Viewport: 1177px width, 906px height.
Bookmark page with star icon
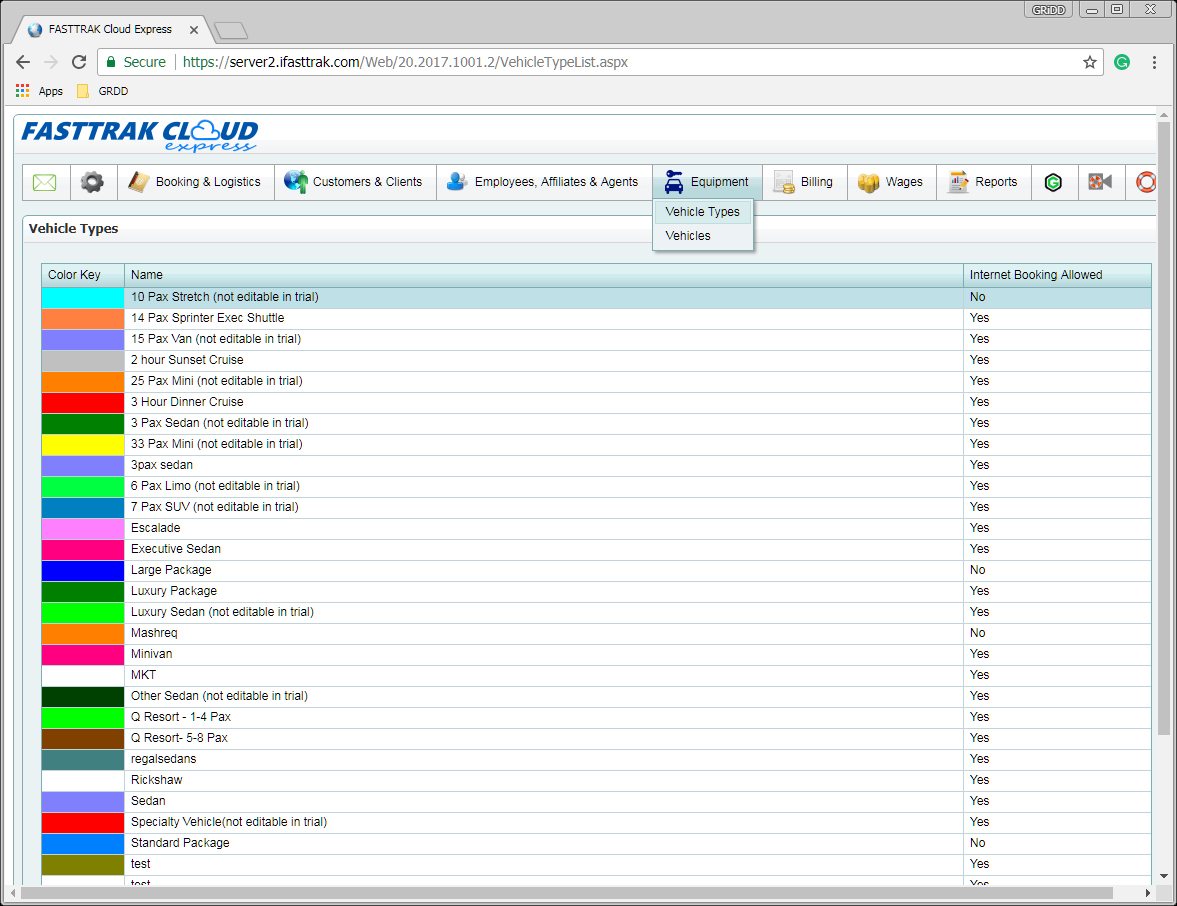[1090, 62]
